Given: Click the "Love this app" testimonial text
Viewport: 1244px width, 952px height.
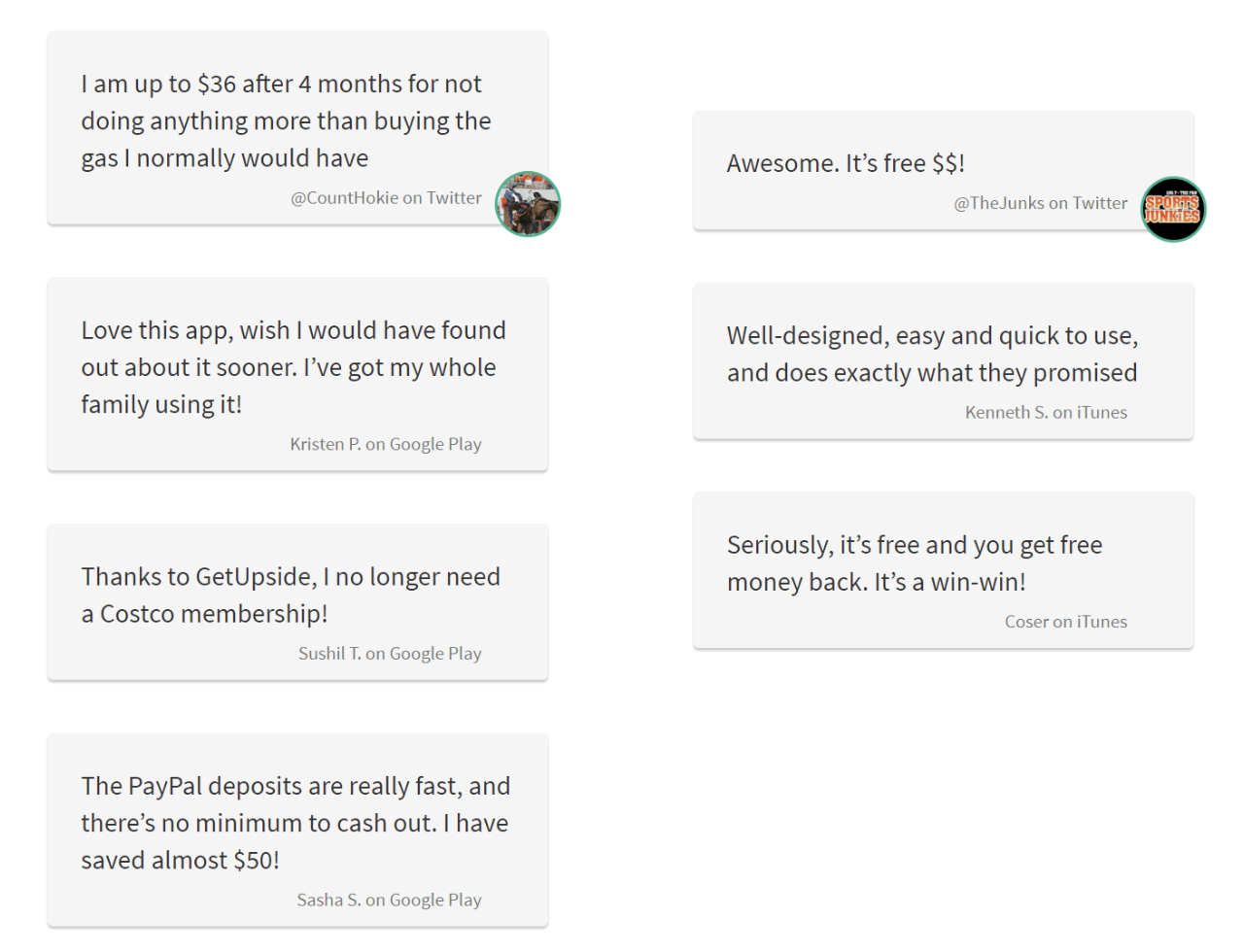Looking at the screenshot, I should pyautogui.click(x=292, y=367).
